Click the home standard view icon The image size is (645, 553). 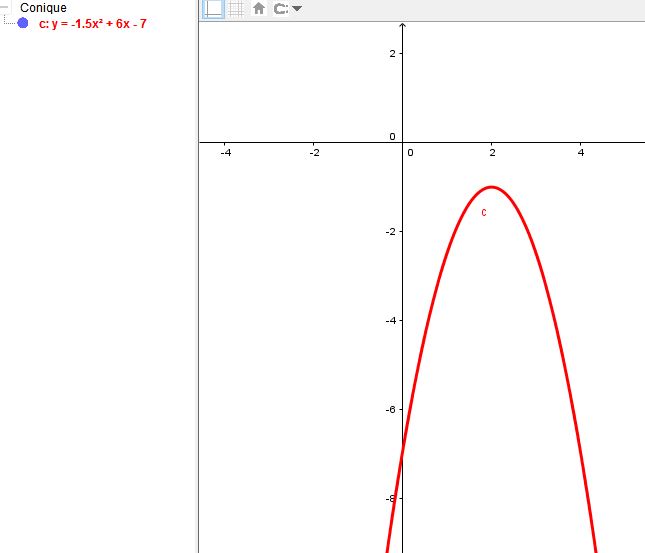point(259,9)
